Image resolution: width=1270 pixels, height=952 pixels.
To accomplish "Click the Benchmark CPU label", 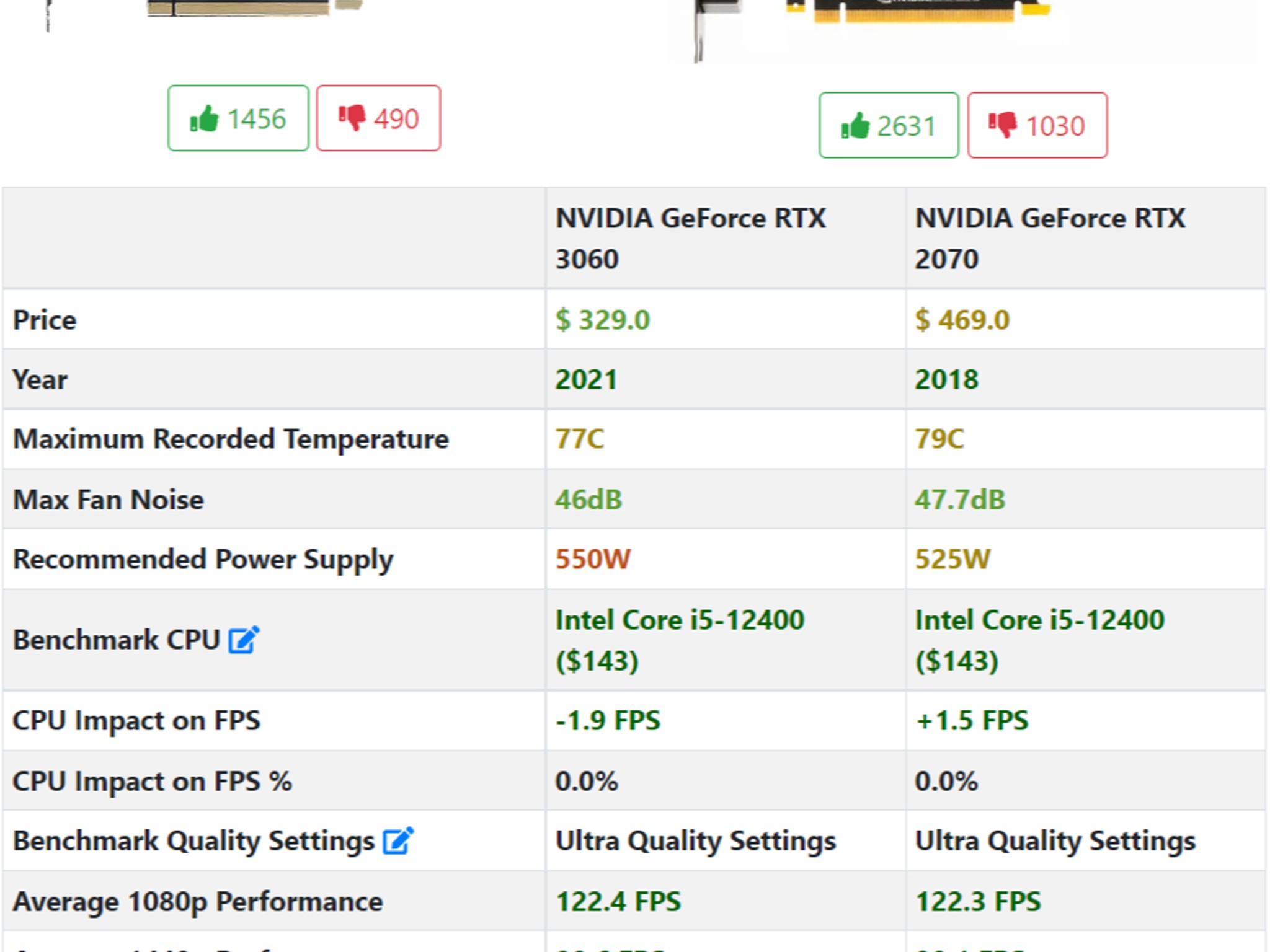I will click(117, 640).
